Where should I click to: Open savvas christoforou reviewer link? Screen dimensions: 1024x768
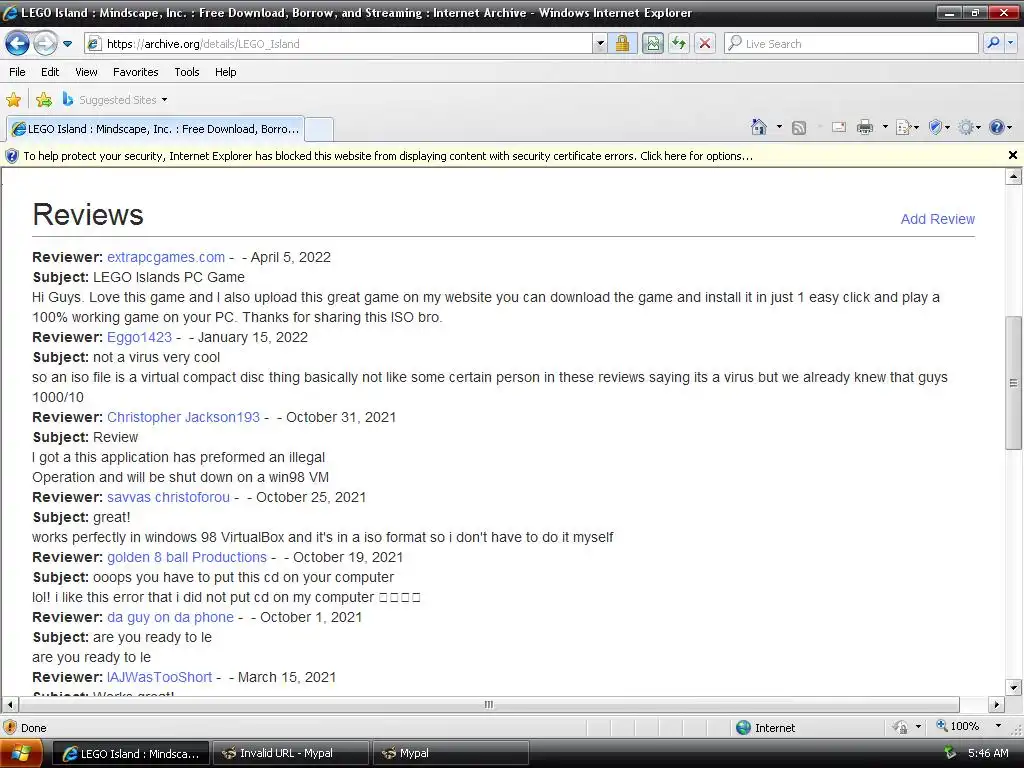[x=168, y=498]
